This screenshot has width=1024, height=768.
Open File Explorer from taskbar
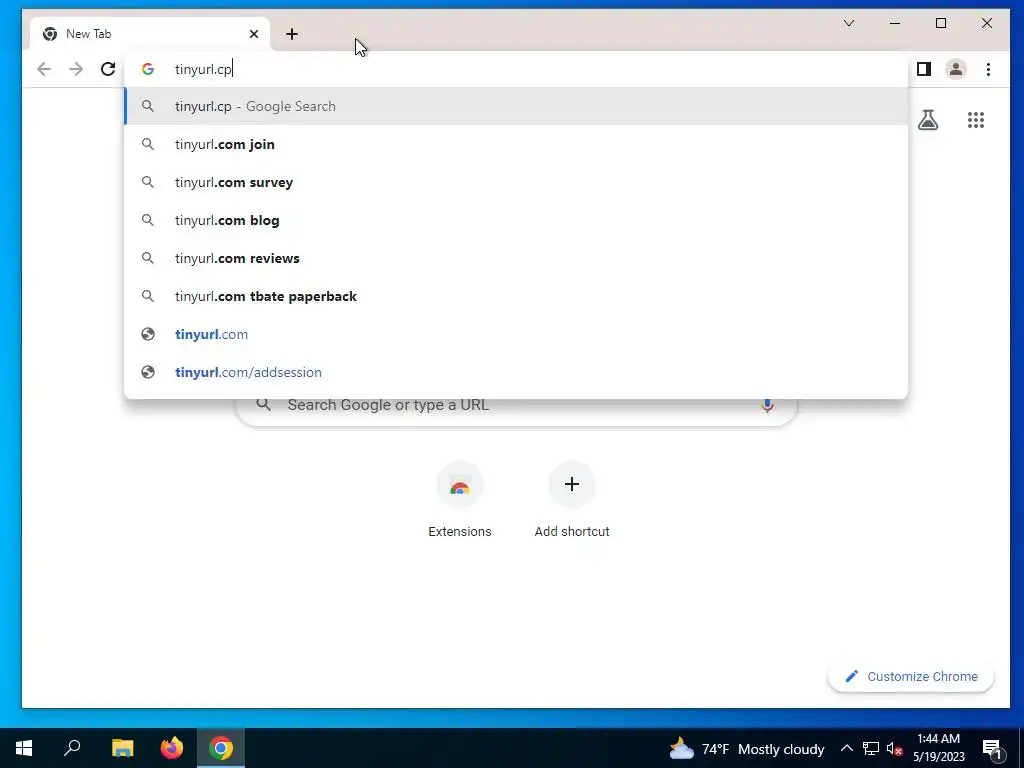(122, 748)
